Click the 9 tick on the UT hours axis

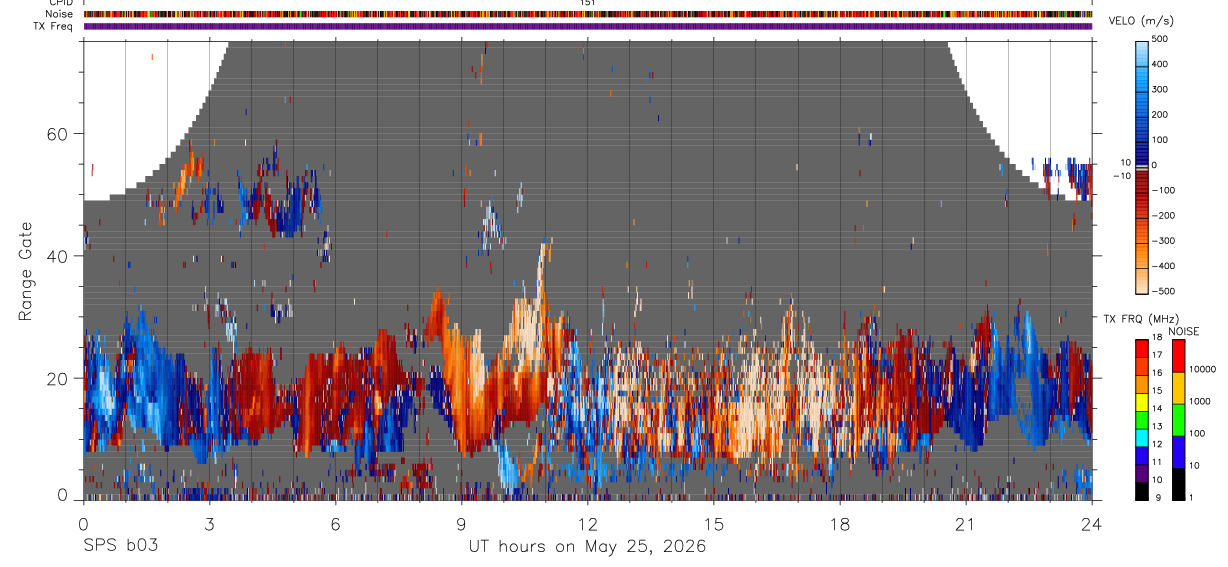[461, 524]
